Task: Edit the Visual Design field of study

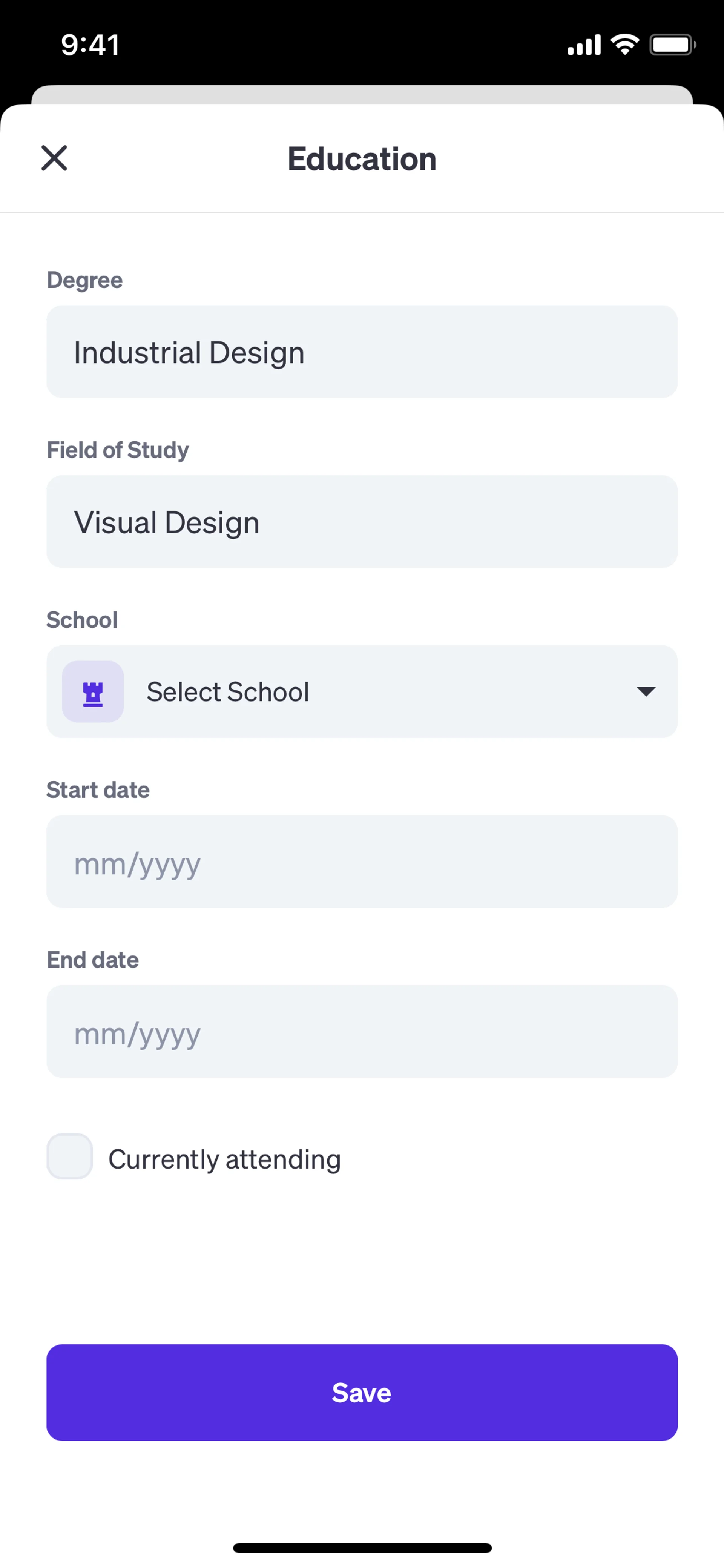Action: click(361, 522)
